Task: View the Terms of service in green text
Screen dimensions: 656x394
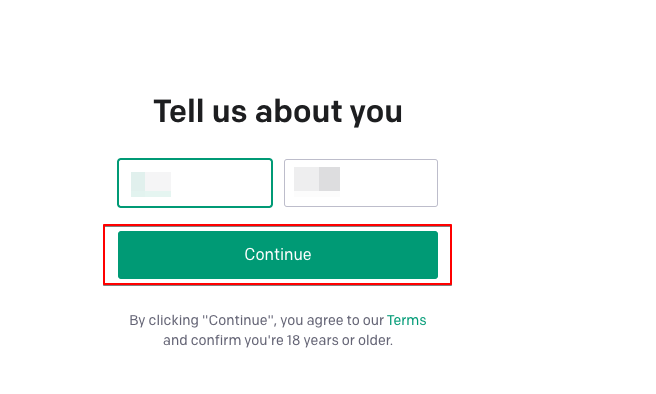Action: pyautogui.click(x=406, y=320)
